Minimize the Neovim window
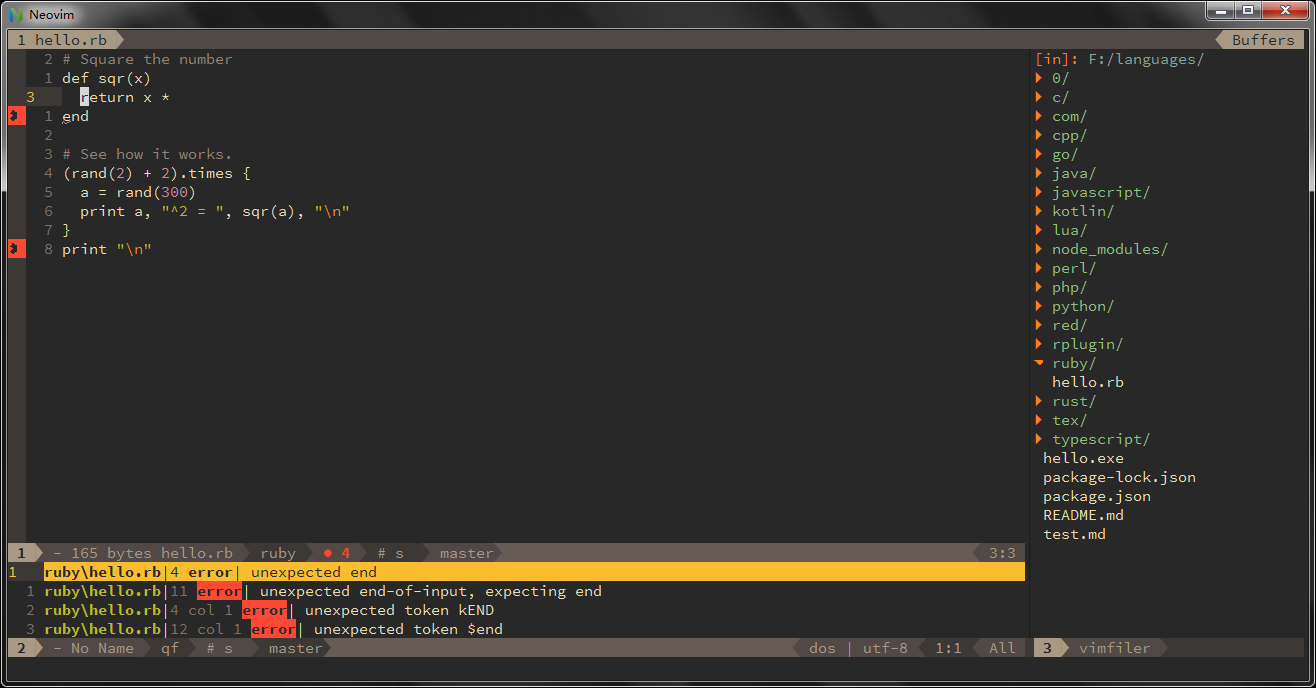Viewport: 1316px width, 688px height. pyautogui.click(x=1220, y=10)
